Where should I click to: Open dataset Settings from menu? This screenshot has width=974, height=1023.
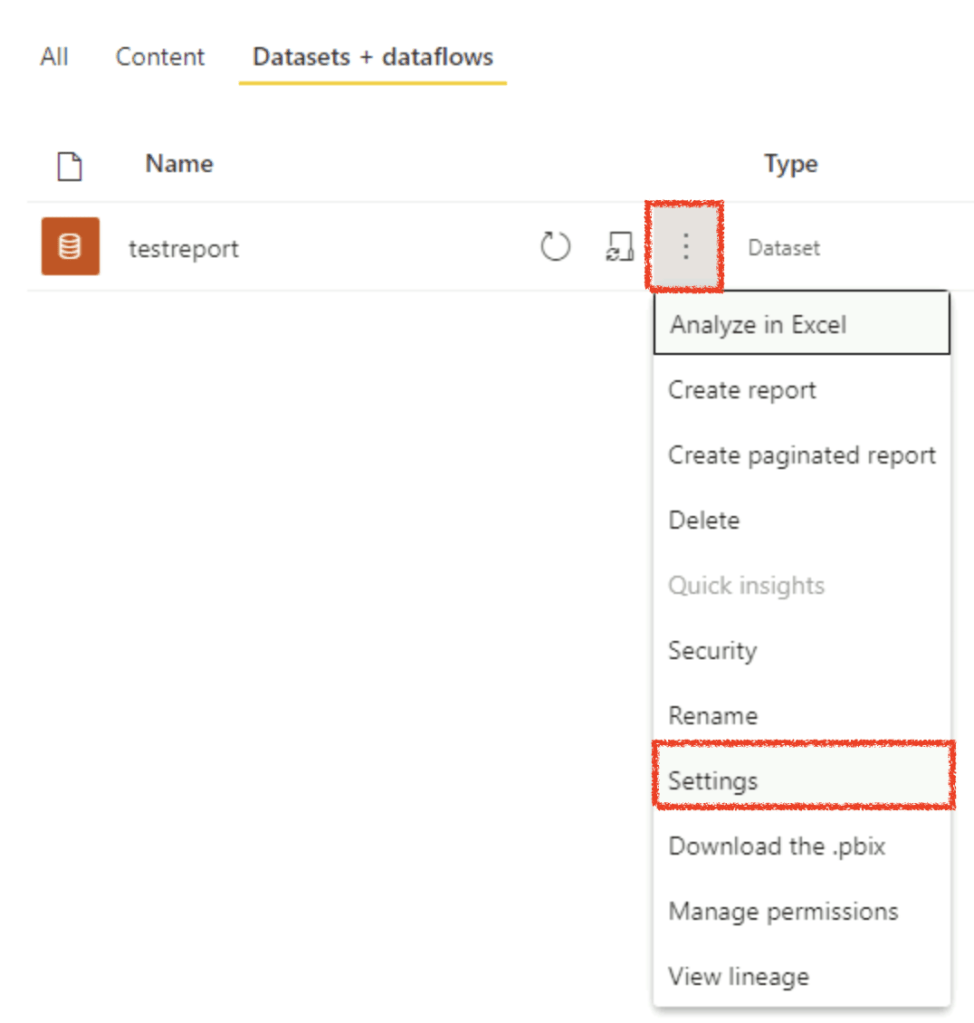click(713, 781)
